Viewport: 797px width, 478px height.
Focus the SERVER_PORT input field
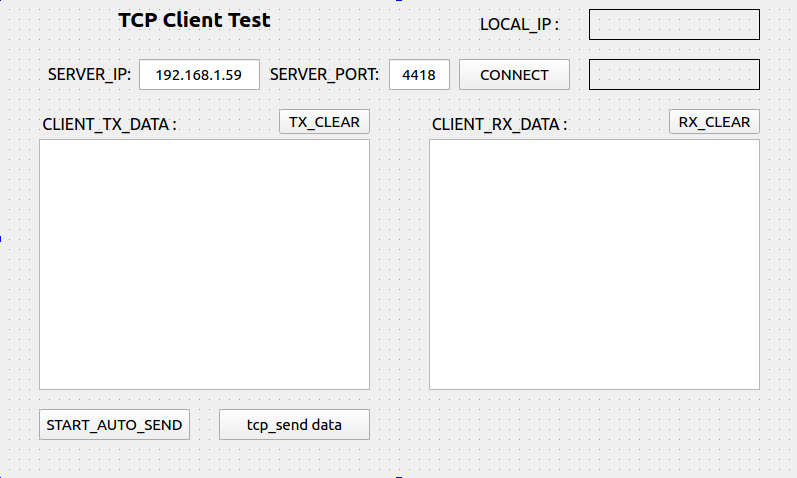419,75
